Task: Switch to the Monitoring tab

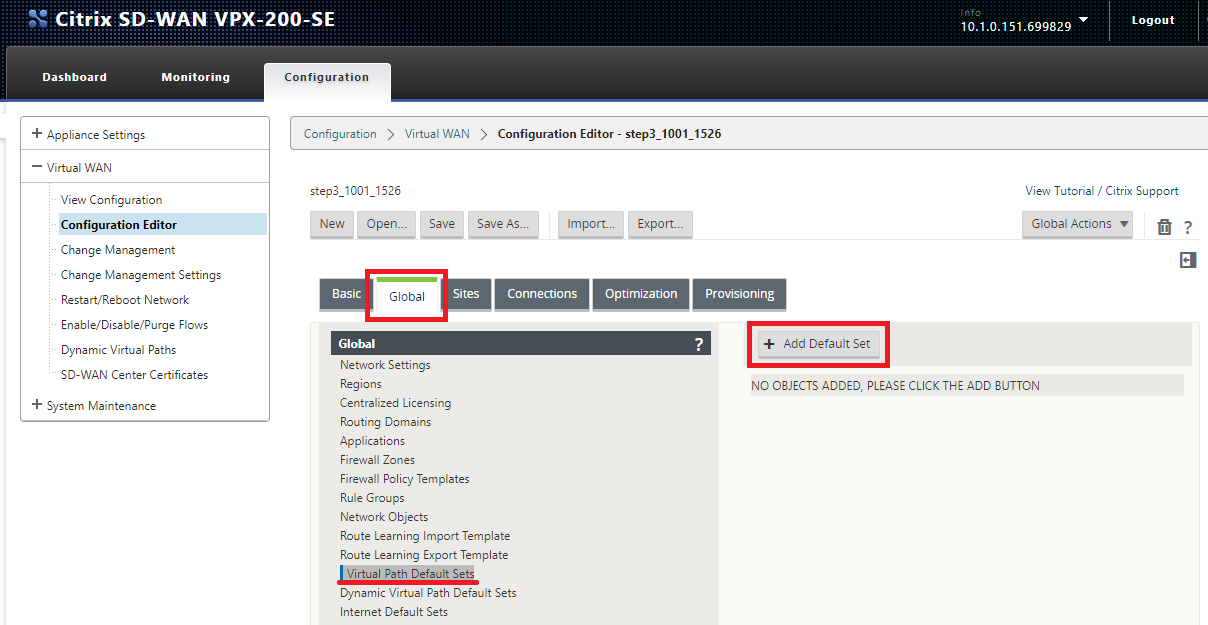Action: [x=195, y=77]
